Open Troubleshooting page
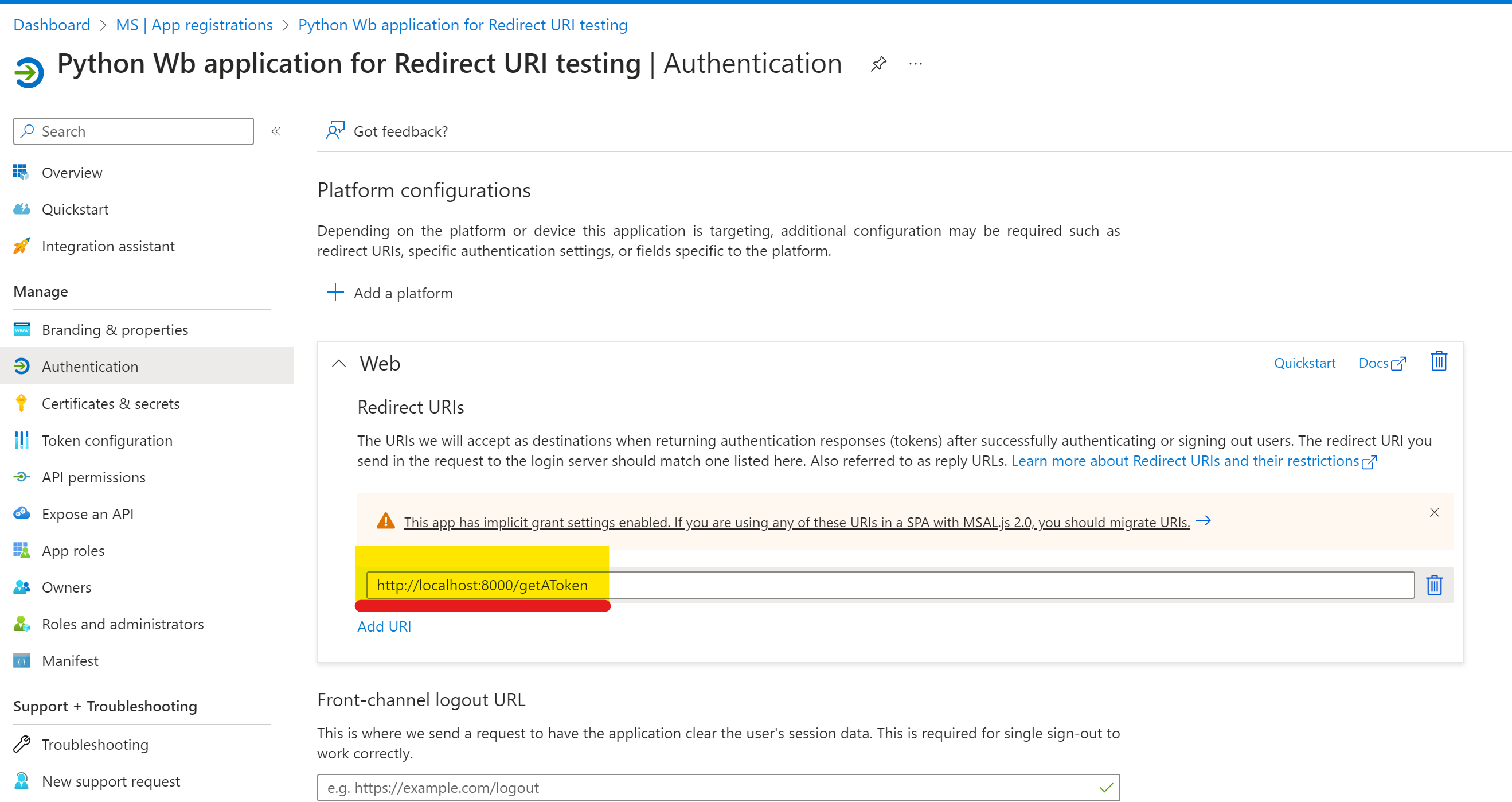 coord(95,745)
